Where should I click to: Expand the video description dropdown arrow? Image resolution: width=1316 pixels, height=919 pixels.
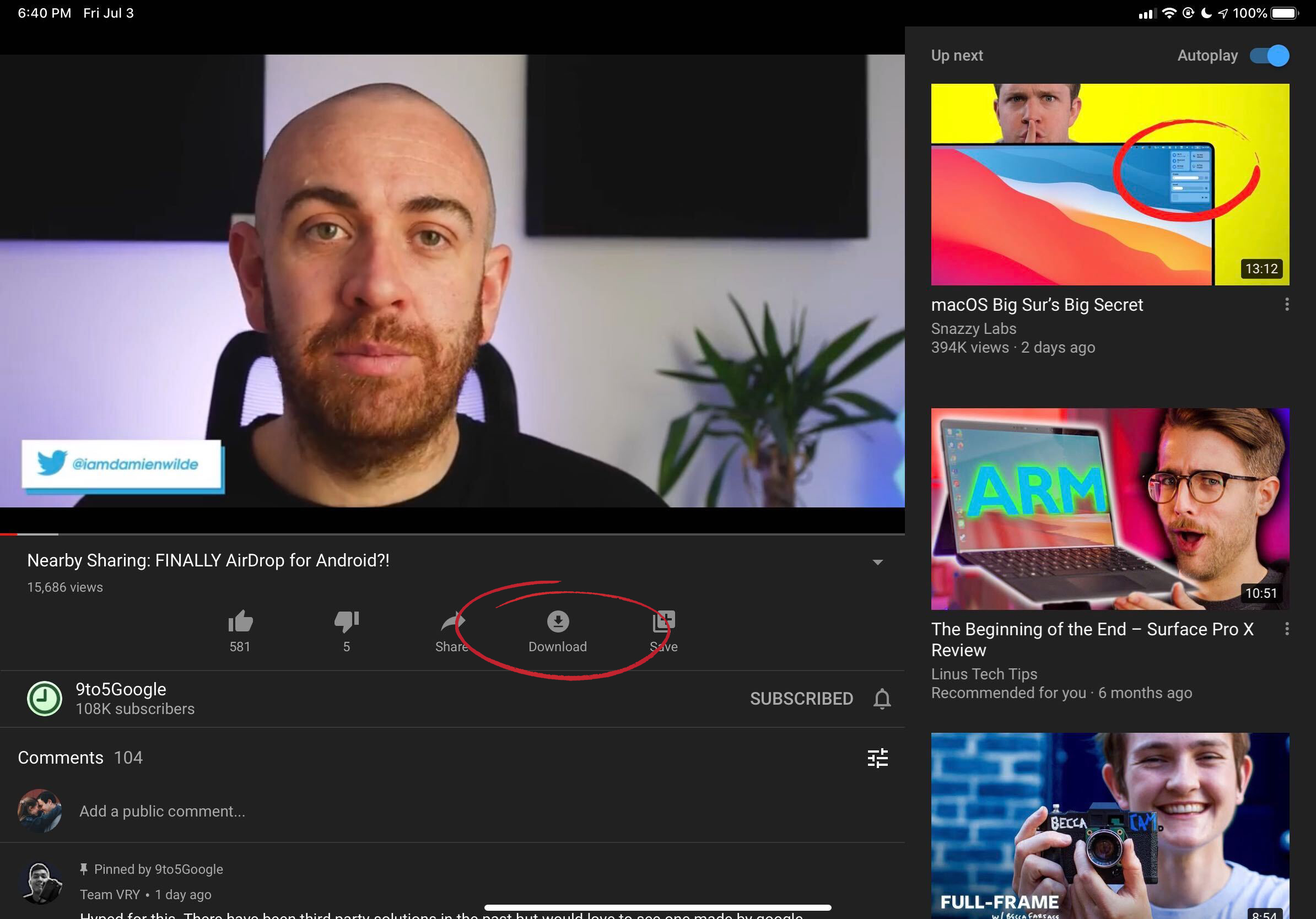878,562
